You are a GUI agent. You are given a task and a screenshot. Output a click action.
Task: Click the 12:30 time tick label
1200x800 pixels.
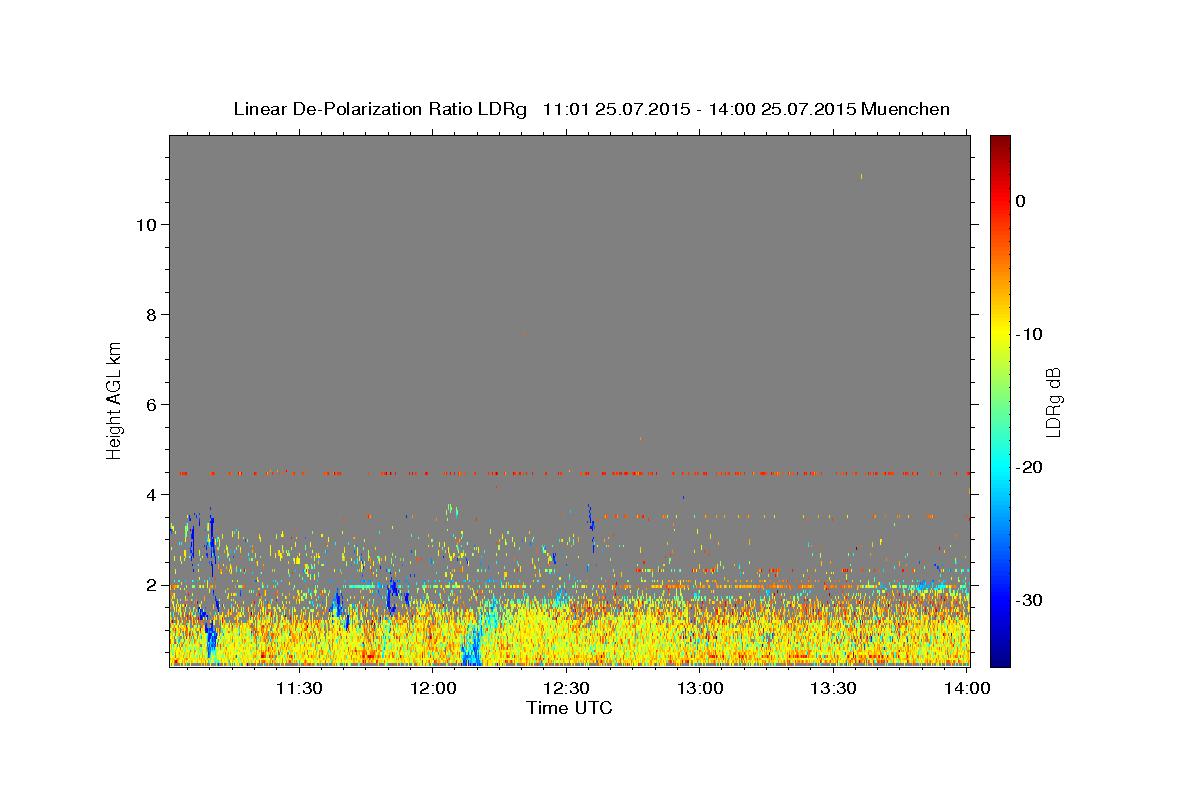[566, 688]
